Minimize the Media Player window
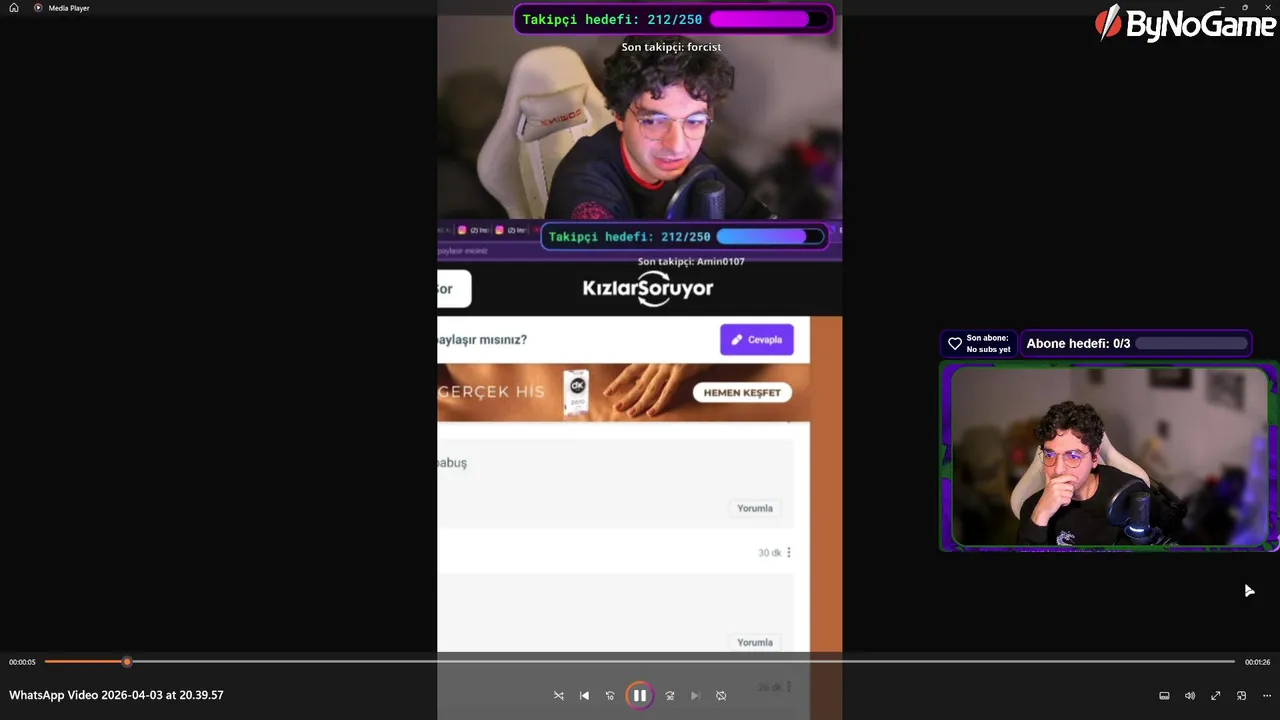The width and height of the screenshot is (1280, 720). [x=1220, y=7]
